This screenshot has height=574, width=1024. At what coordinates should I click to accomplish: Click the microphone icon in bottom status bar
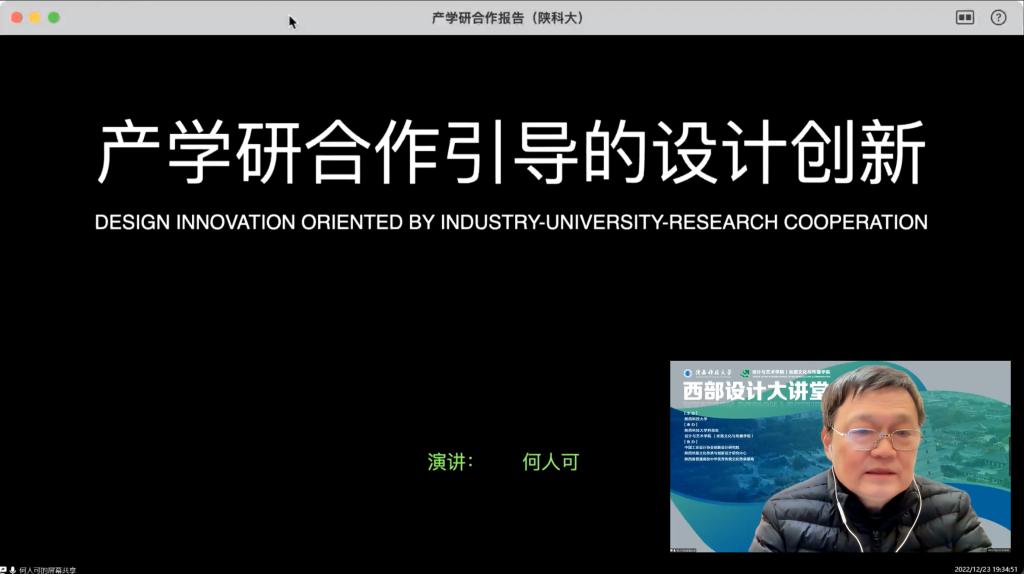tap(13, 569)
